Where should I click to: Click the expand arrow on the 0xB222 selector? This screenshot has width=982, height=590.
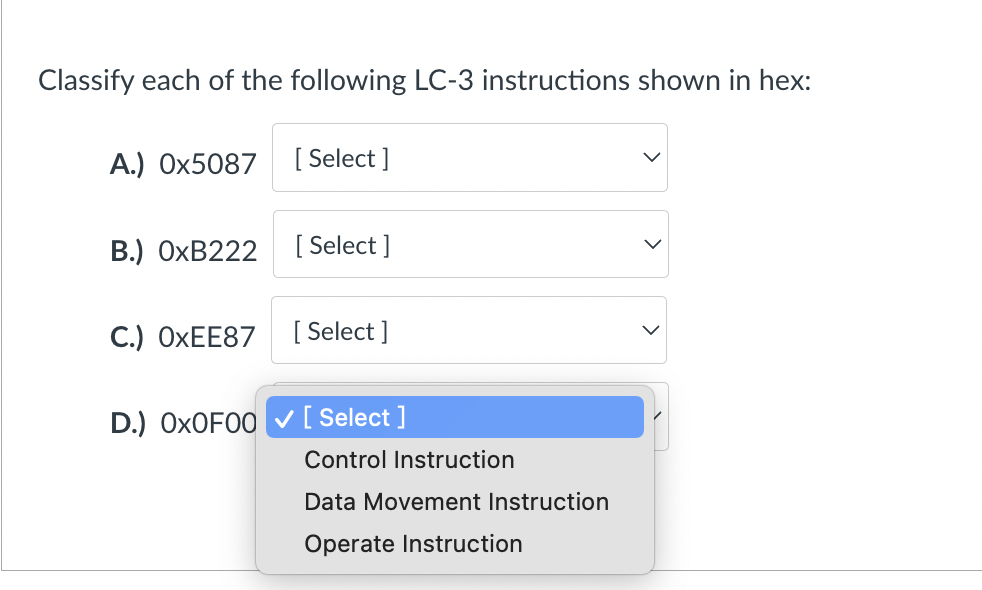[x=651, y=243]
